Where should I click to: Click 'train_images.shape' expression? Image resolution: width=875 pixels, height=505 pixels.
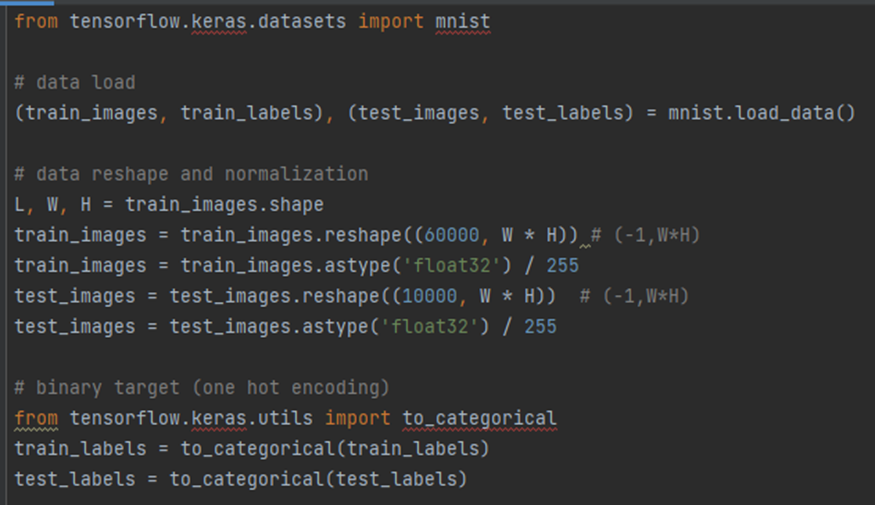pos(224,205)
